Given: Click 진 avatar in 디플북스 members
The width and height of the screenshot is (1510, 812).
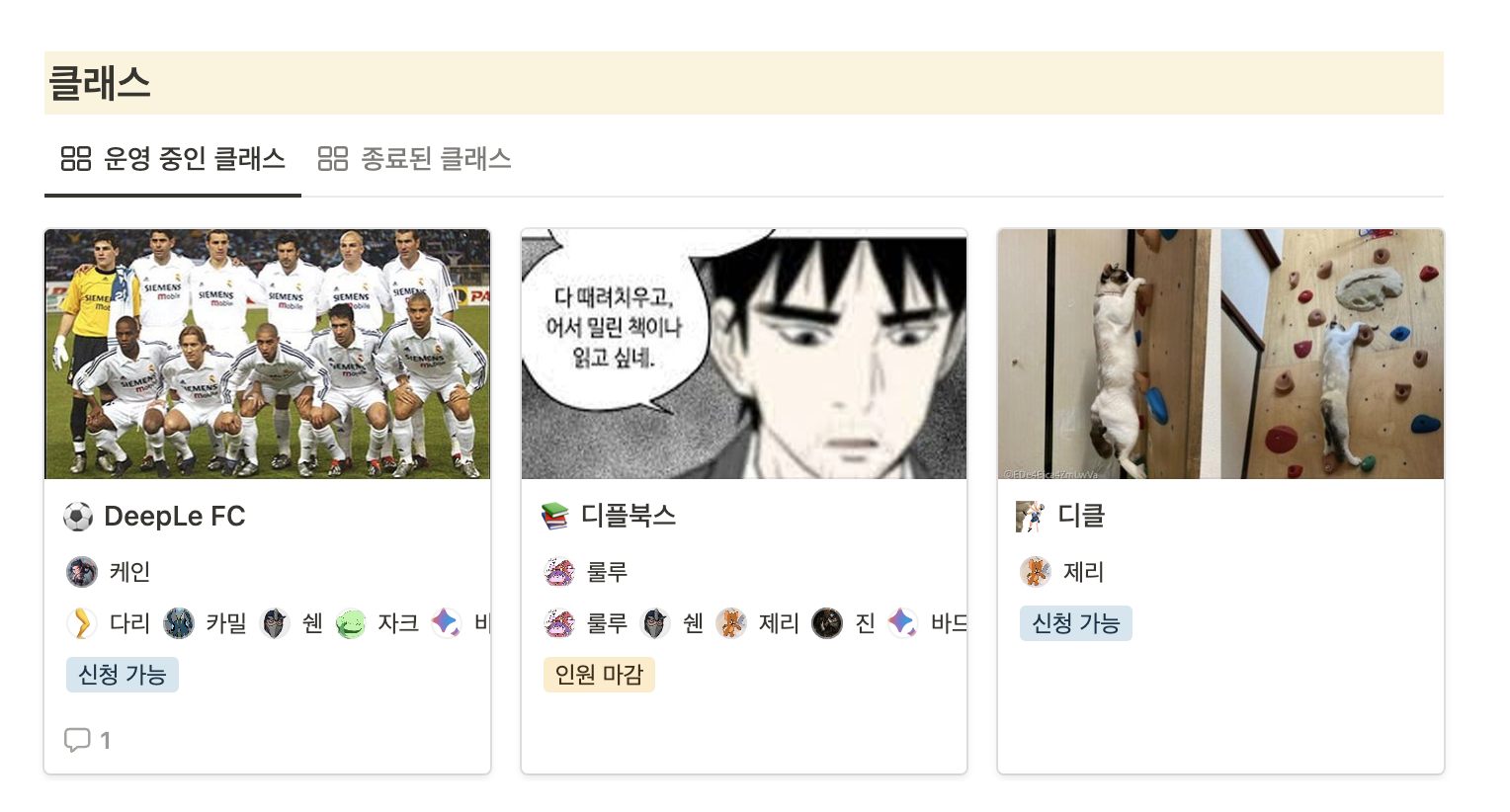Looking at the screenshot, I should tap(827, 623).
